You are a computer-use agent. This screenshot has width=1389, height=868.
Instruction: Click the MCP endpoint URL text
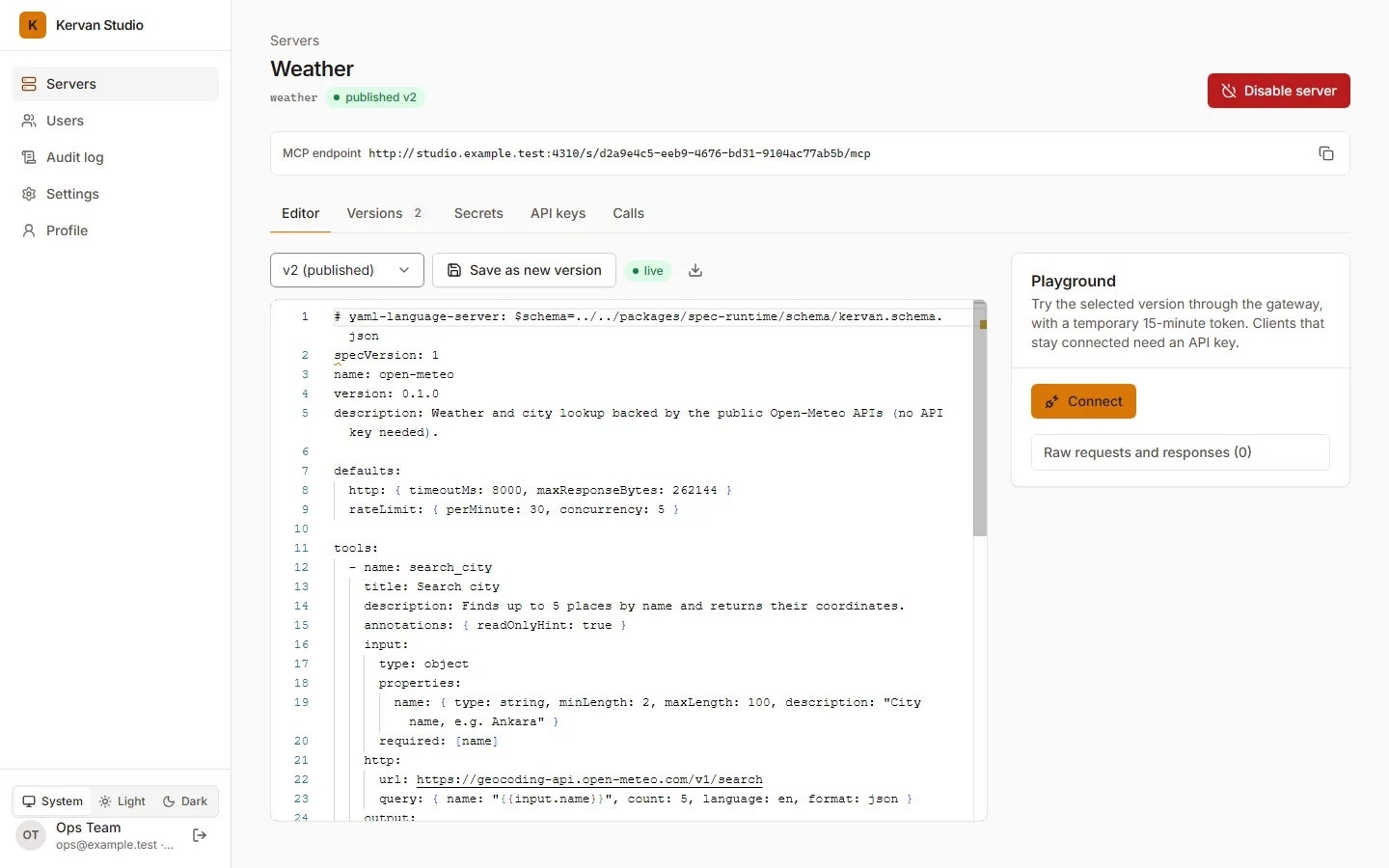[x=619, y=153]
